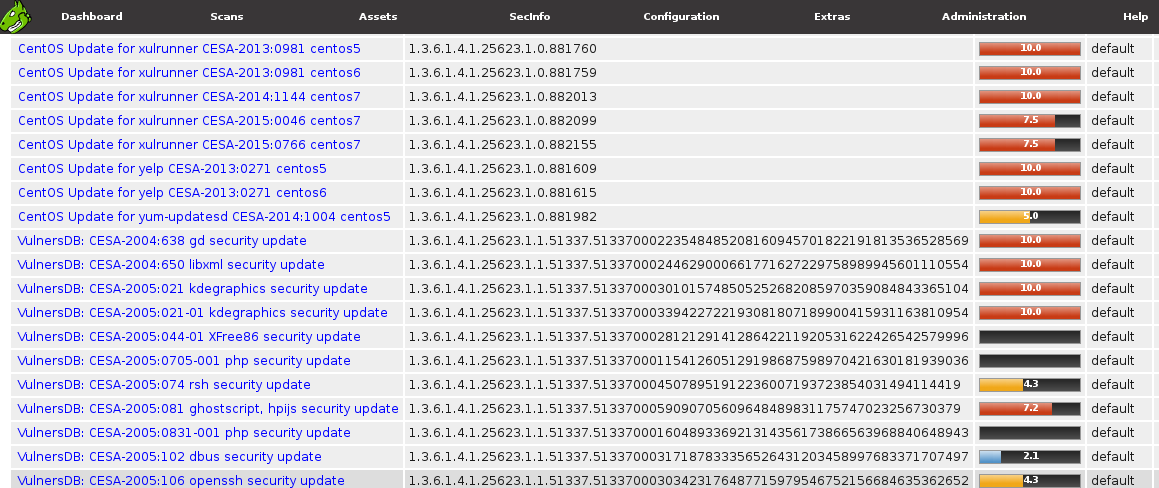Click severity bar 5.0 for yum-updatesd row
This screenshot has height=488, width=1159.
click(x=1030, y=217)
